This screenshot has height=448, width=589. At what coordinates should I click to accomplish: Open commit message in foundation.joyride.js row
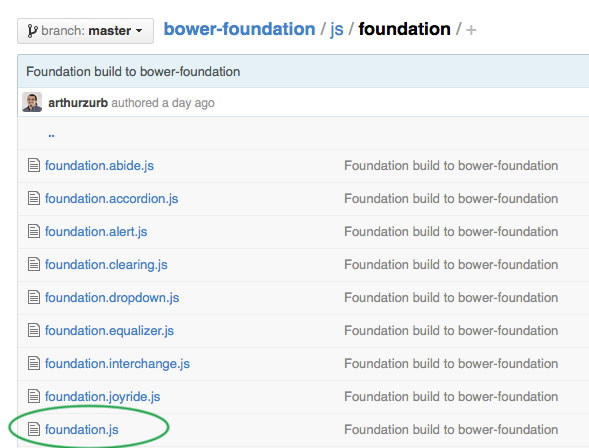(x=451, y=397)
